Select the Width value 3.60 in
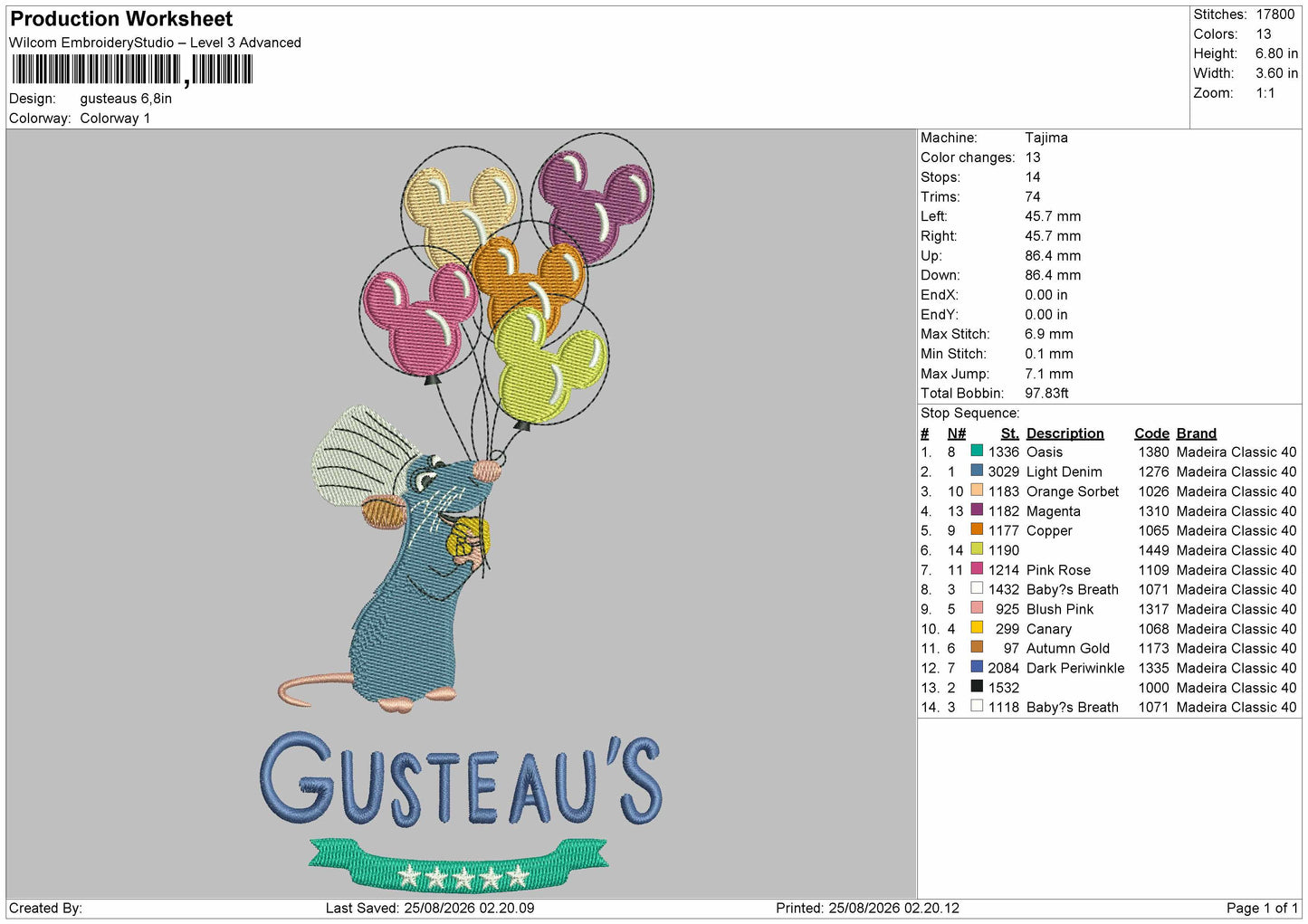The image size is (1308, 924). [1276, 73]
